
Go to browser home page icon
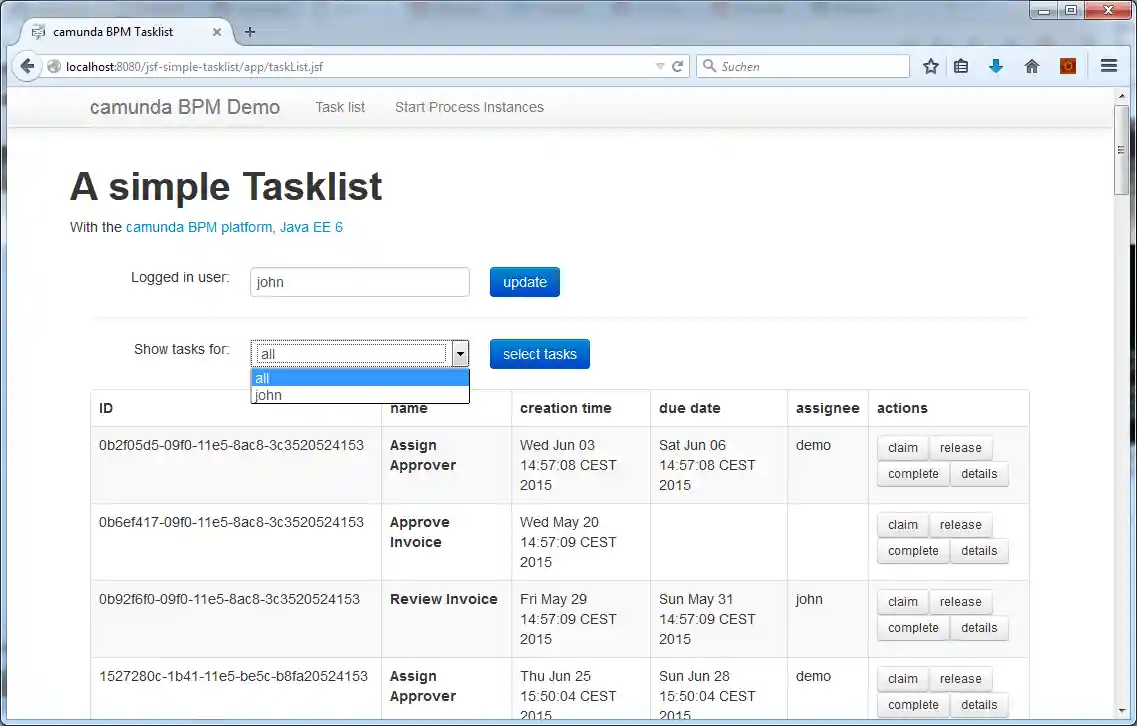coord(1032,67)
